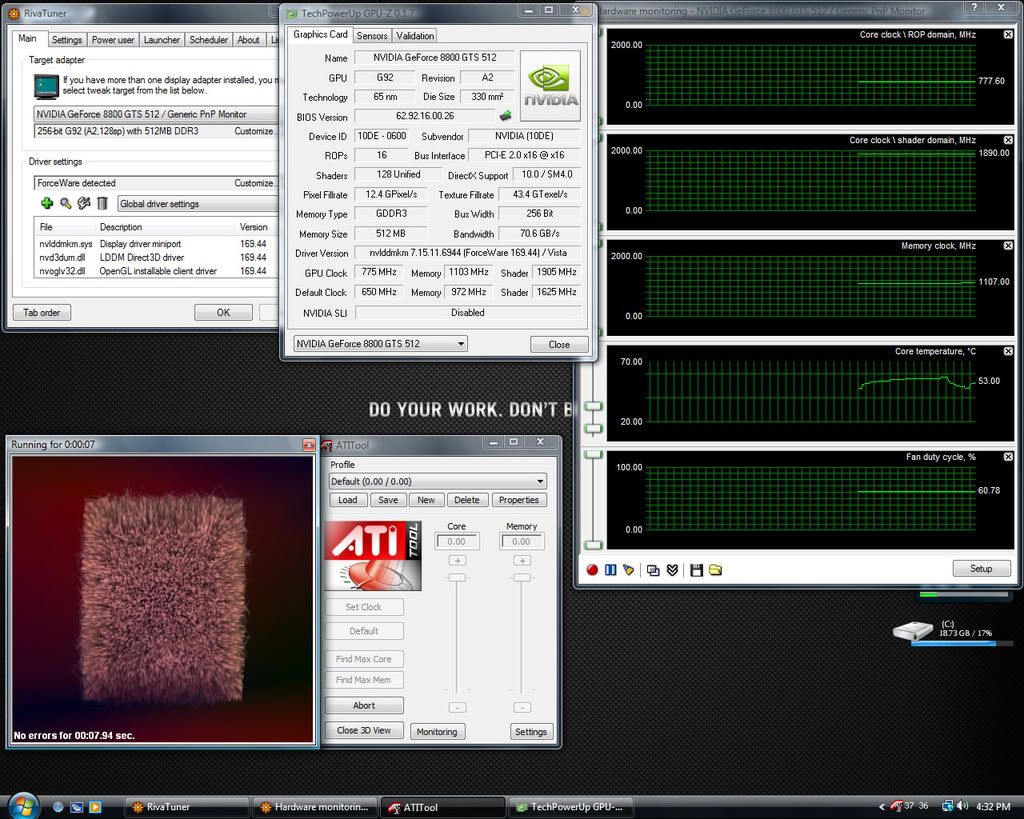Click the Setup button in Hardware monitoring
The height and width of the screenshot is (819, 1024).
point(981,568)
